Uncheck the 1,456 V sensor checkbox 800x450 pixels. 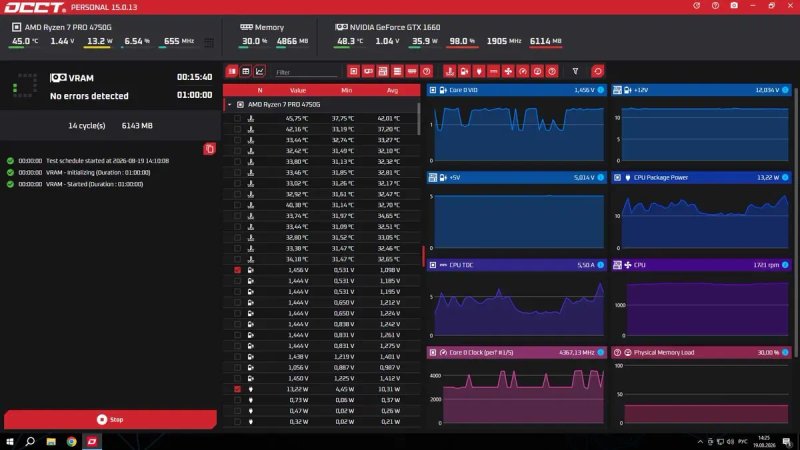coord(237,270)
